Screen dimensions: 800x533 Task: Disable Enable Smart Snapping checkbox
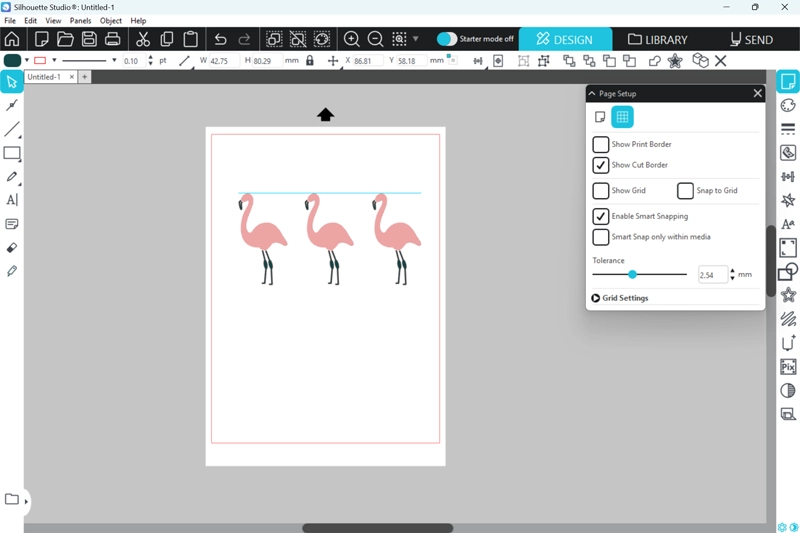[x=601, y=217]
